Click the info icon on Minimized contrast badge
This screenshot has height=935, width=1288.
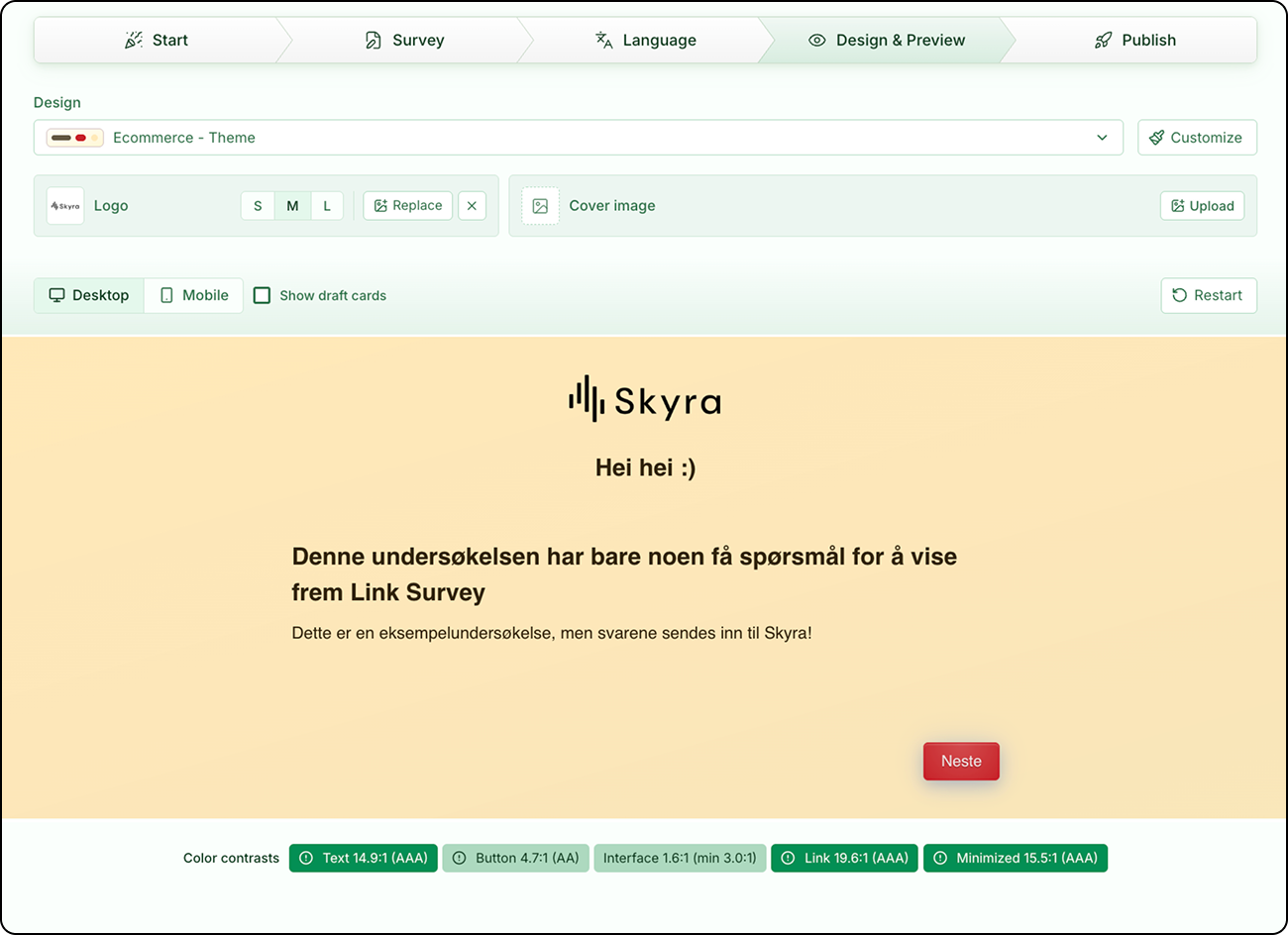[x=940, y=858]
